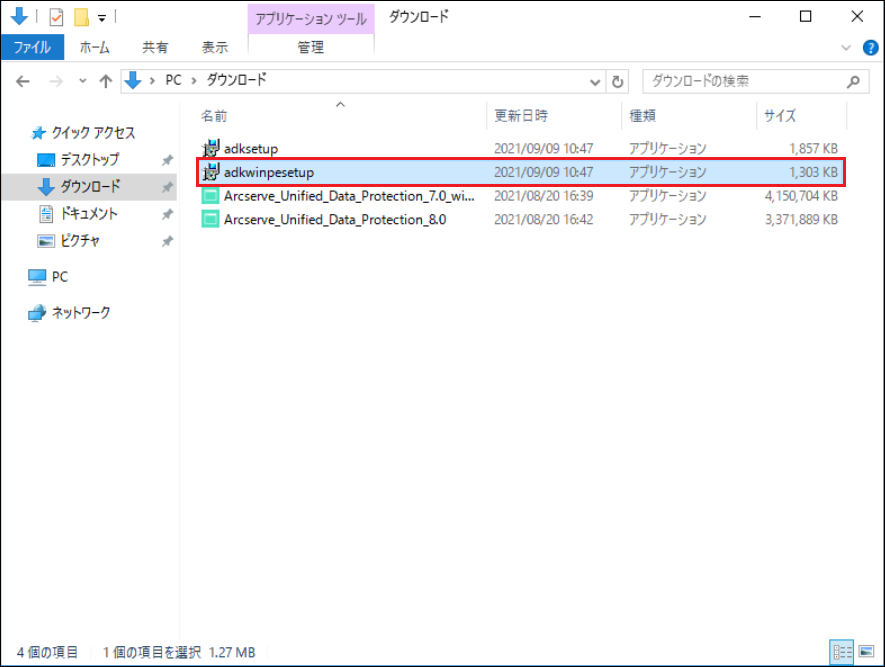This screenshot has width=885, height=667.
Task: Expand the ribbon with the chevron
Action: (845, 48)
